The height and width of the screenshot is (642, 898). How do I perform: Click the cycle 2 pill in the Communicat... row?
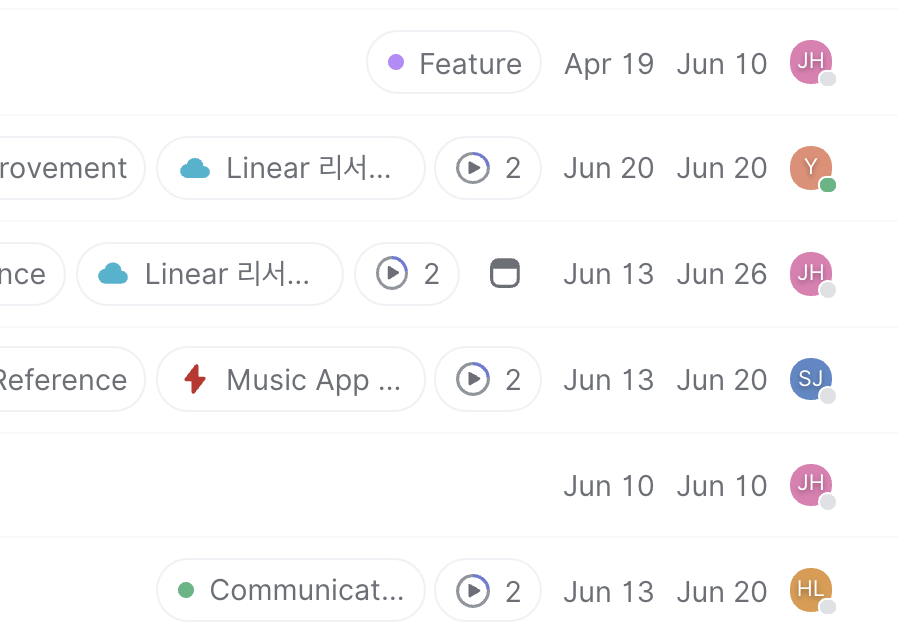pyautogui.click(x=488, y=592)
